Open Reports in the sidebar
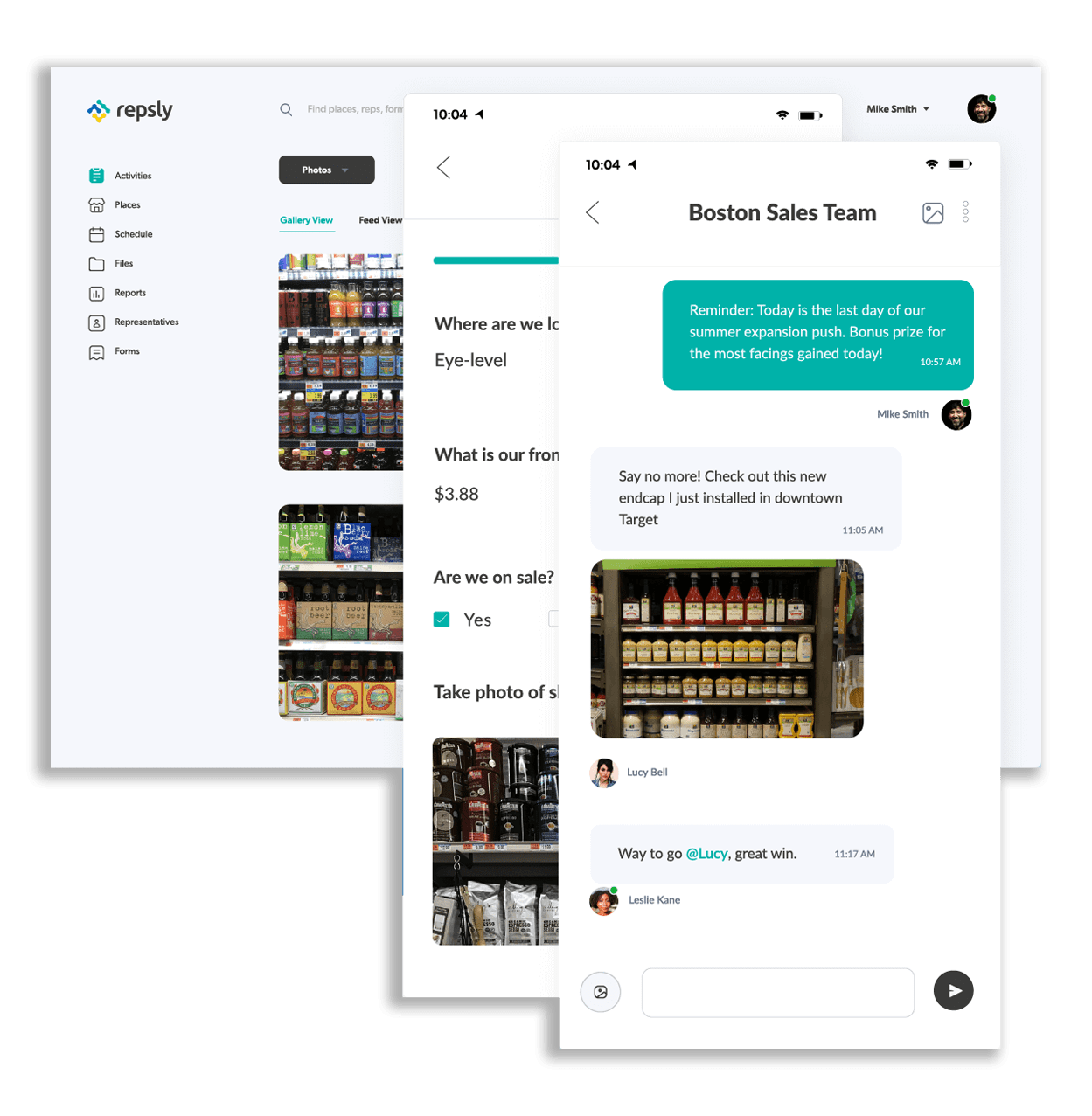The image size is (1092, 1116). pyautogui.click(x=129, y=293)
